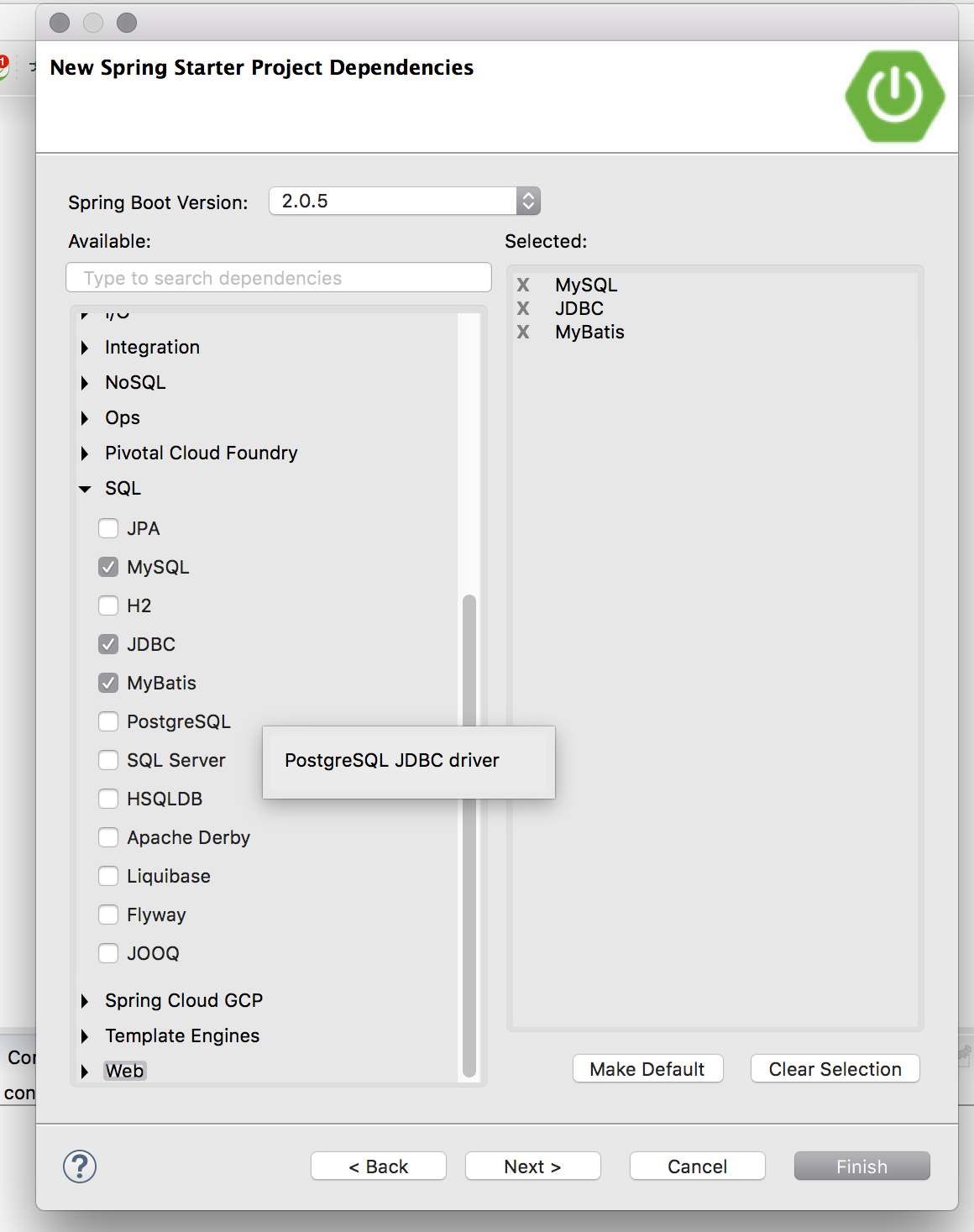This screenshot has height=1232, width=974.
Task: Remove MySQL using its X icon
Action: (x=523, y=285)
